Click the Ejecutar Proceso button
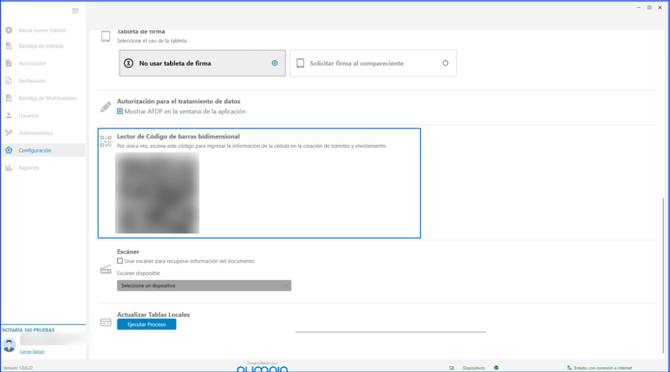The width and height of the screenshot is (670, 372). tap(147, 325)
